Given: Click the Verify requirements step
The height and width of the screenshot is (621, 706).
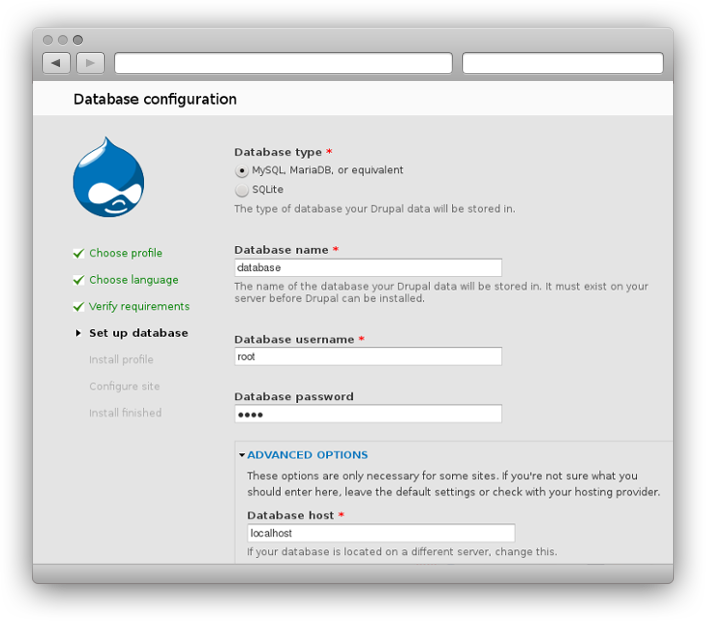Looking at the screenshot, I should pyautogui.click(x=139, y=306).
